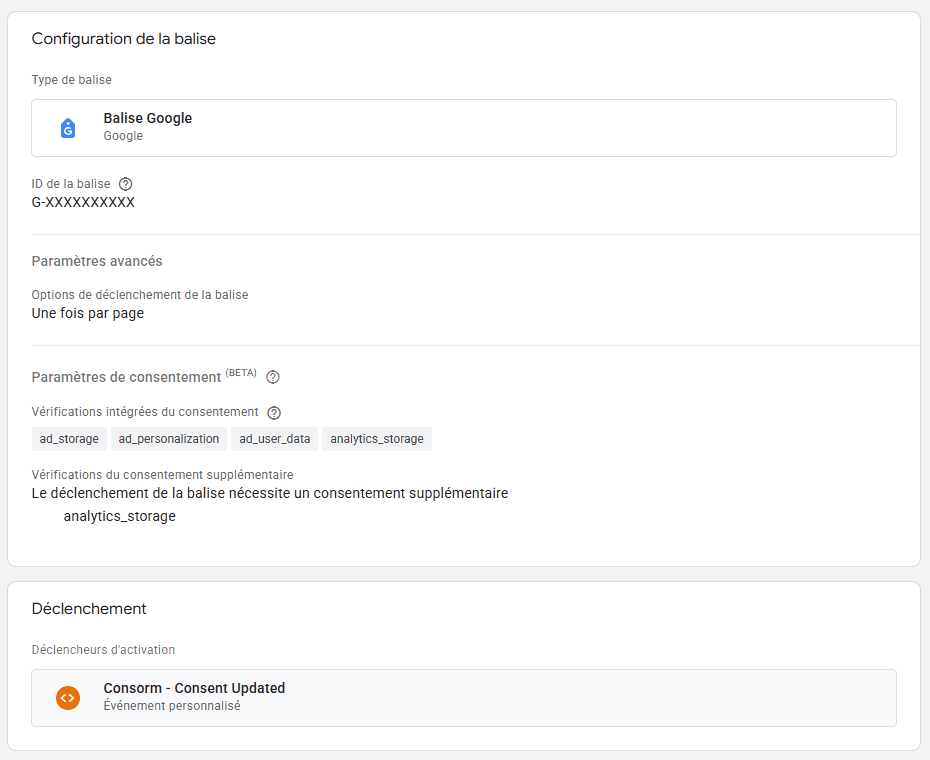Open help icon beside Paramètres de consentement
930x760 pixels.
(x=273, y=377)
